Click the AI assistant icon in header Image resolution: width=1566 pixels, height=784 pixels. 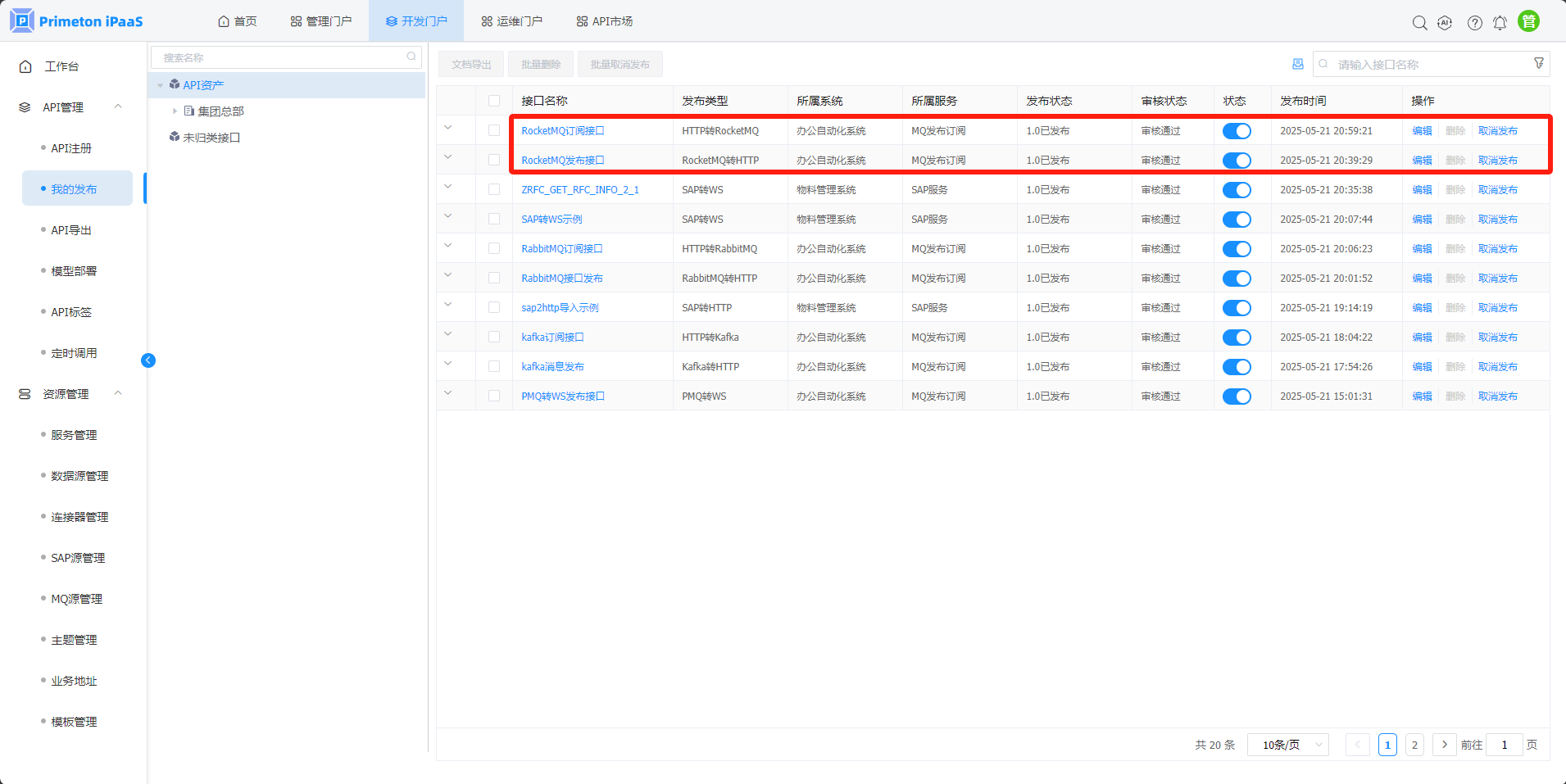[1445, 23]
